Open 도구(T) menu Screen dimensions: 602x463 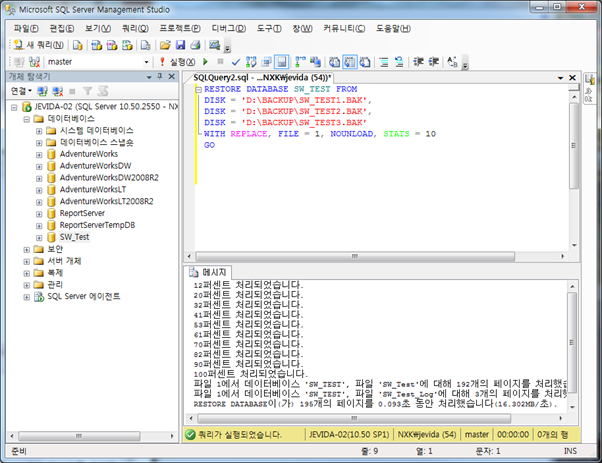269,28
